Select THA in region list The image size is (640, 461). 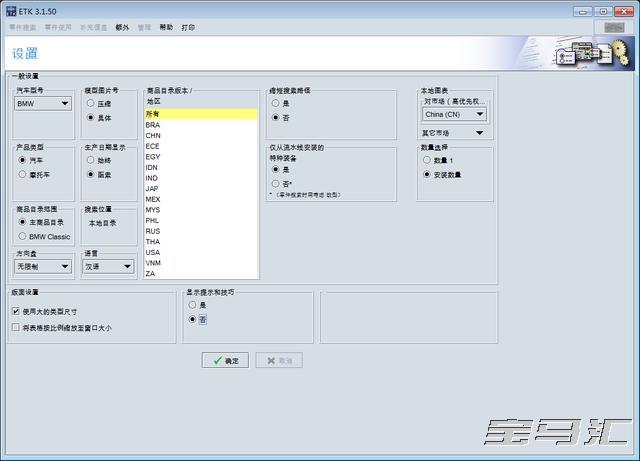coord(201,242)
